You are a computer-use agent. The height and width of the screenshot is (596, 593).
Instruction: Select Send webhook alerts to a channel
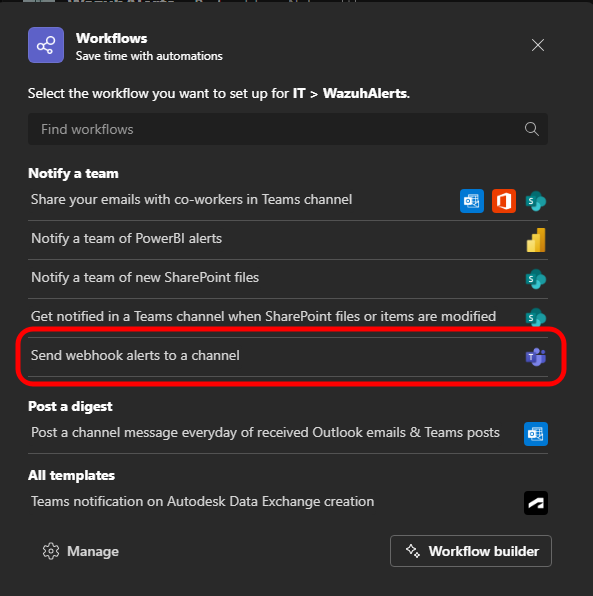(x=288, y=357)
